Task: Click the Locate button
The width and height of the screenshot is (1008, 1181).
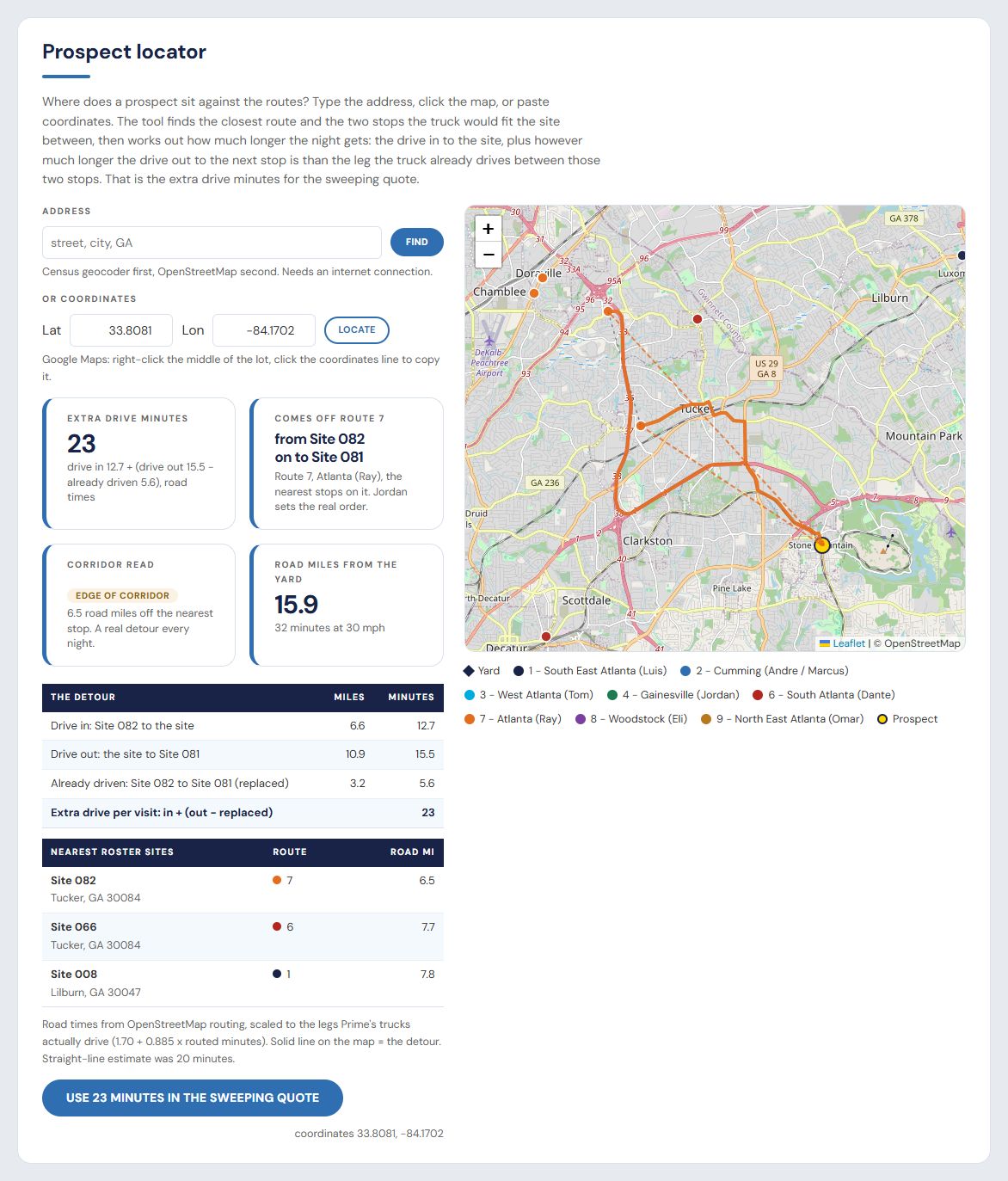Action: pos(357,330)
